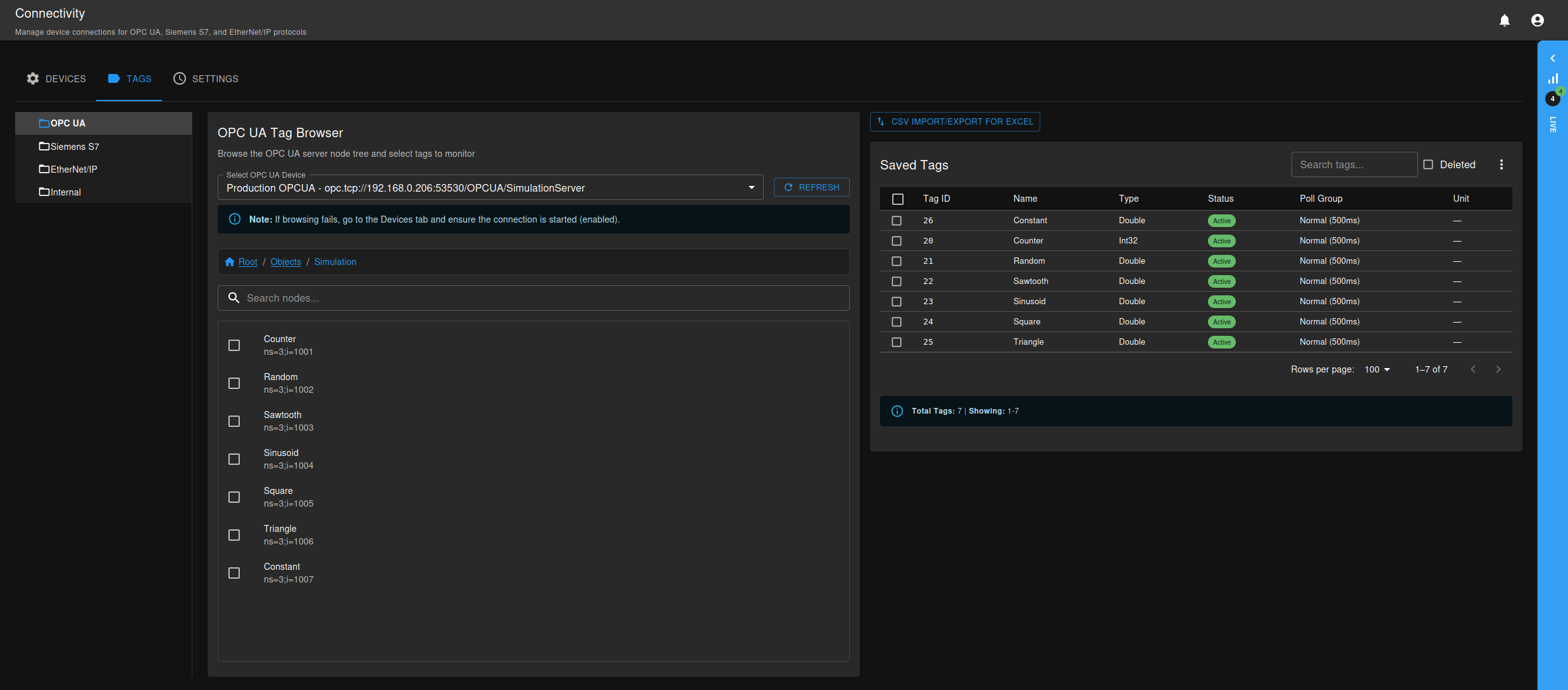Collapse the blue live panel with chevron
This screenshot has width=1568, height=690.
(1553, 58)
